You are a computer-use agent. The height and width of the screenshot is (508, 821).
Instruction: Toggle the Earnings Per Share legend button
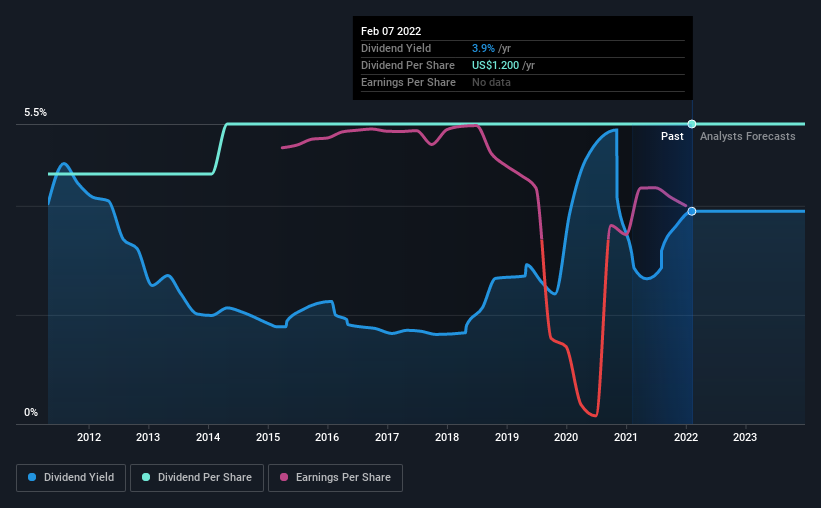pyautogui.click(x=335, y=478)
